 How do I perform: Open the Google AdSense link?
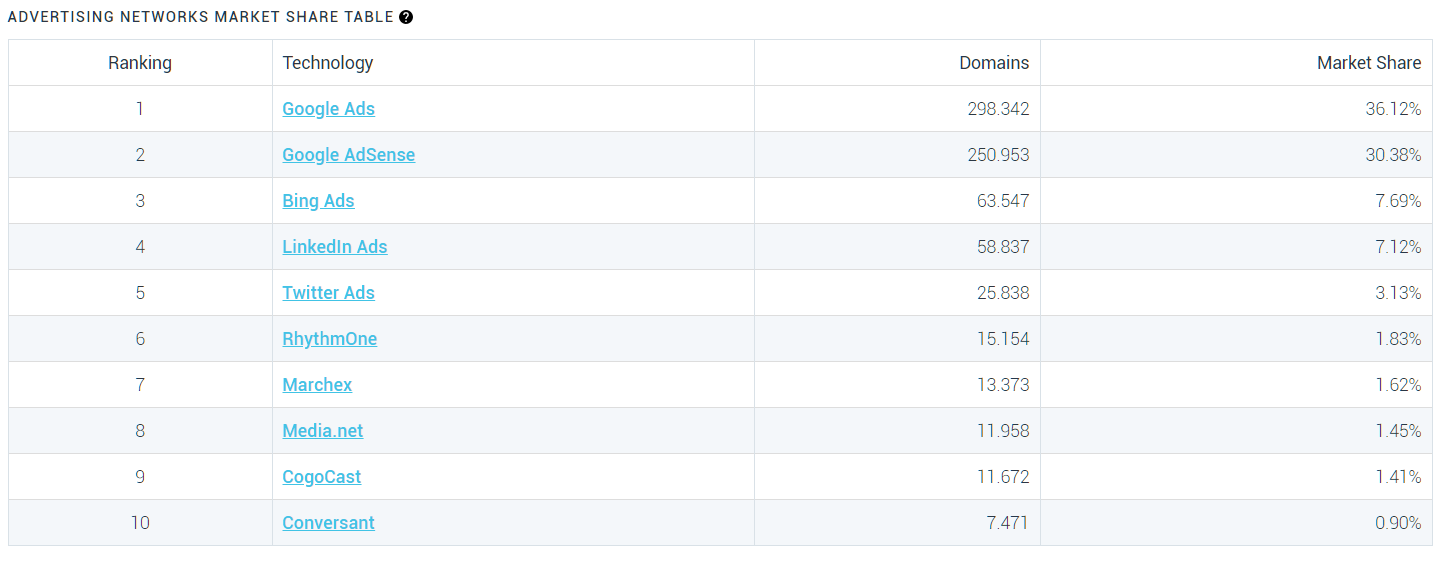pos(348,155)
